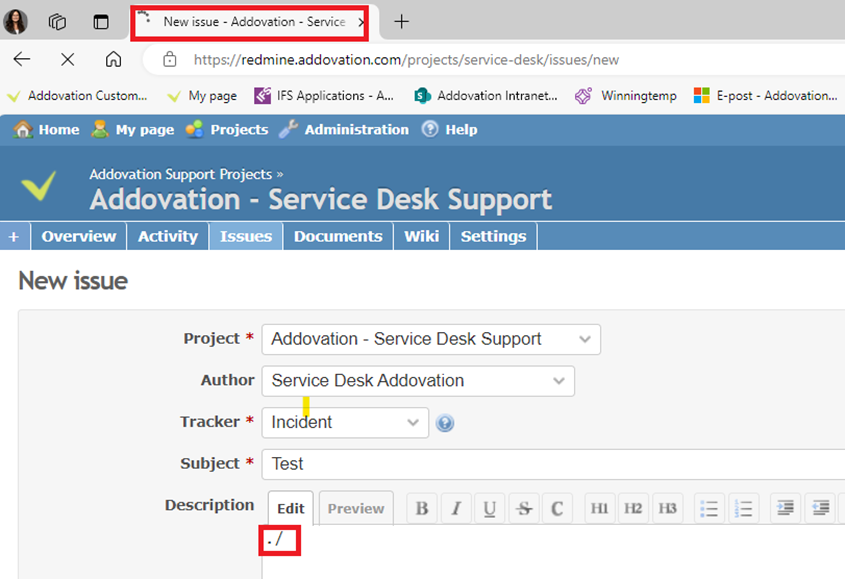Switch to the Documents tab
The height and width of the screenshot is (579, 845).
point(338,236)
